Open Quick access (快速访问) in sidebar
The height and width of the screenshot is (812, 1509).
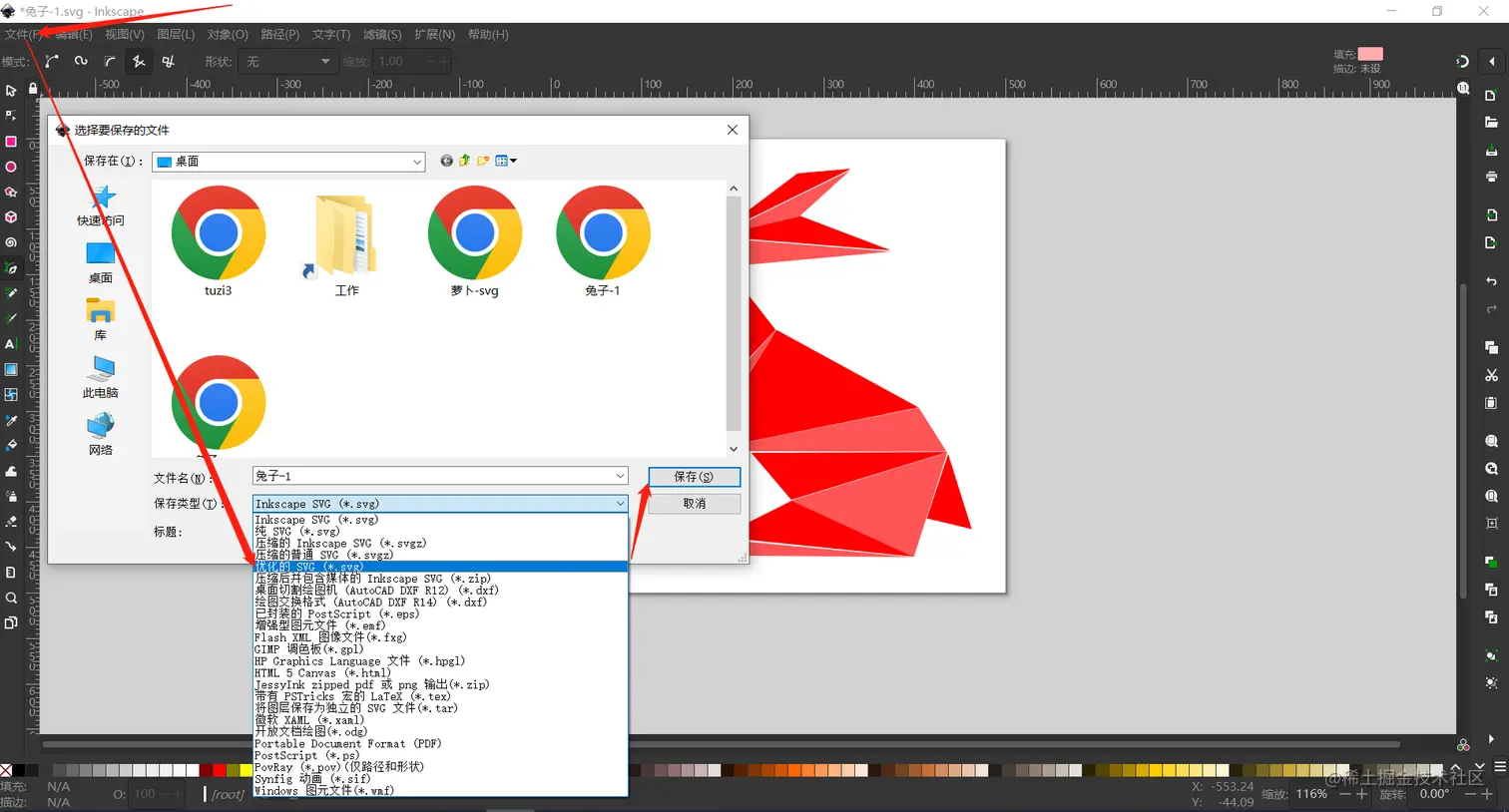101,205
